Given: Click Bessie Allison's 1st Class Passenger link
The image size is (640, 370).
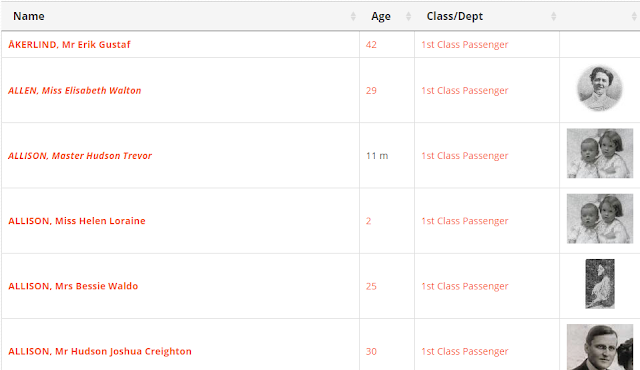Looking at the screenshot, I should [465, 286].
